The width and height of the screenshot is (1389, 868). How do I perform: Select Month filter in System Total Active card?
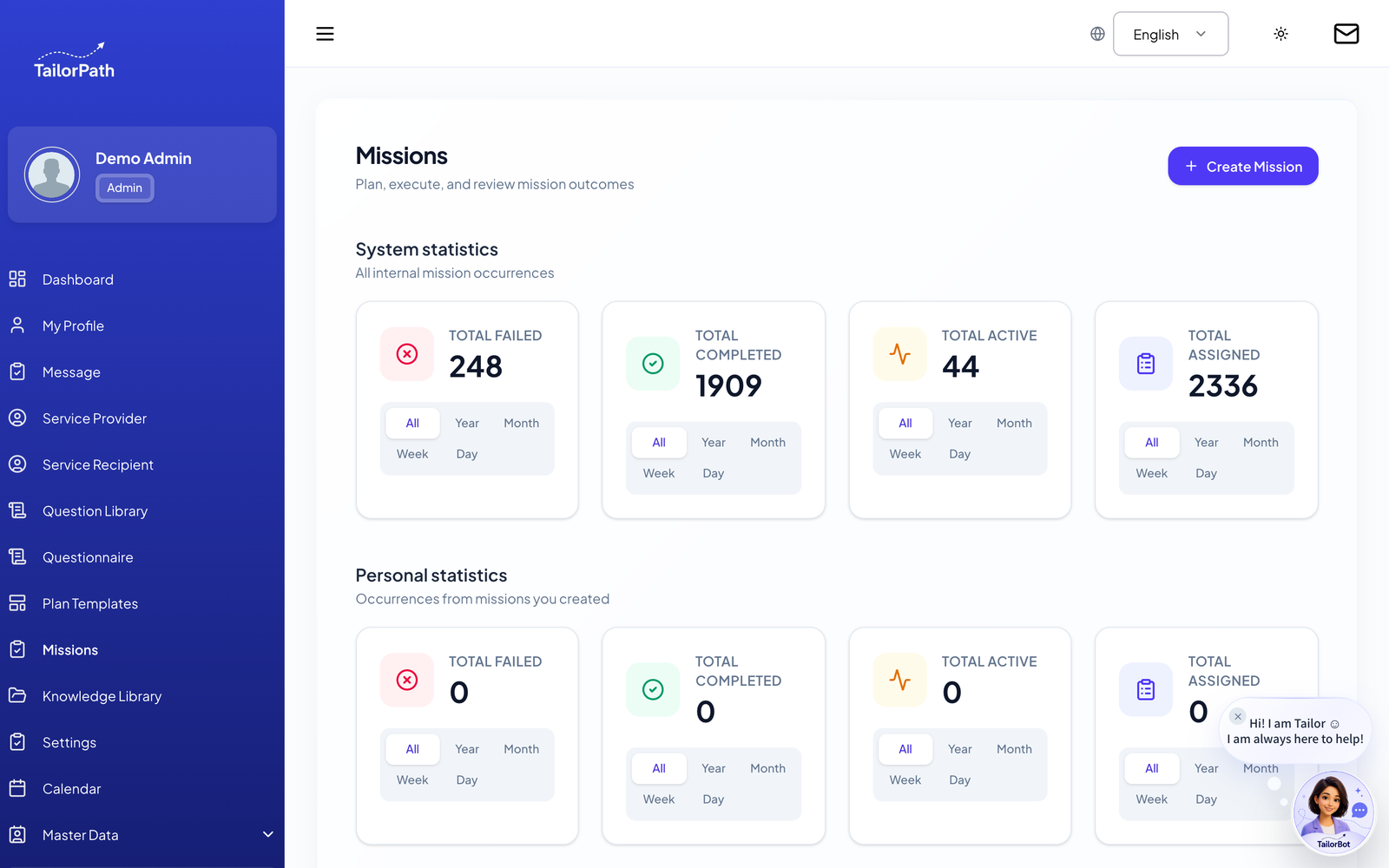tap(1014, 423)
